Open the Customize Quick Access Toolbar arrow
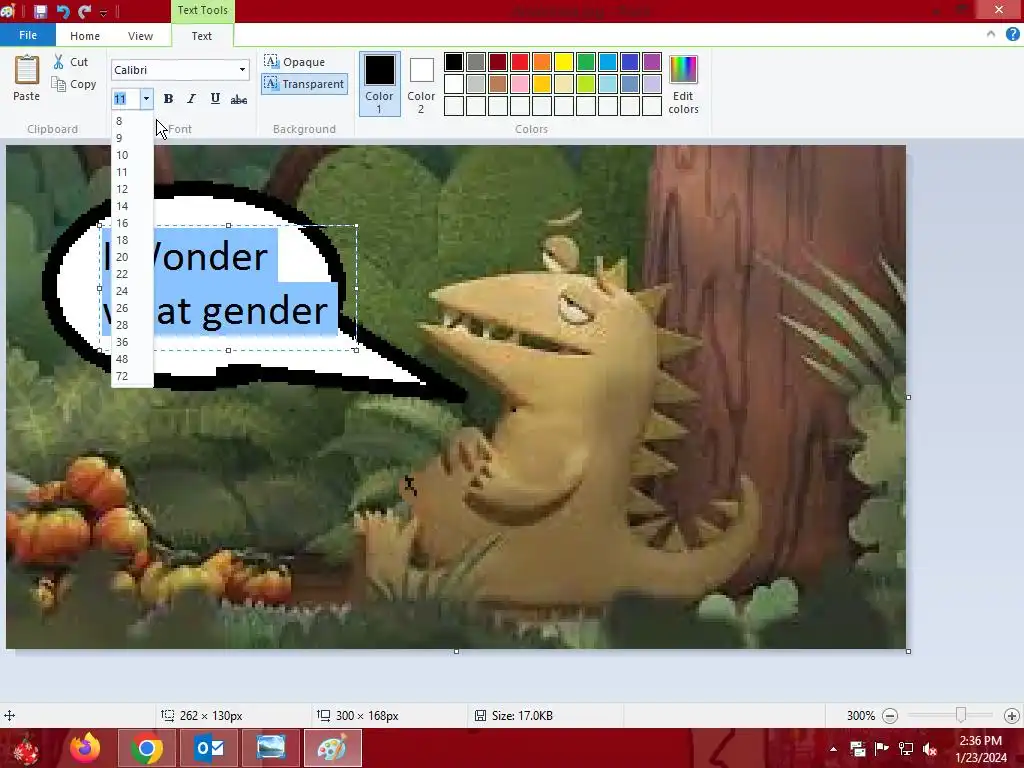Viewport: 1024px width, 768px height. point(103,12)
